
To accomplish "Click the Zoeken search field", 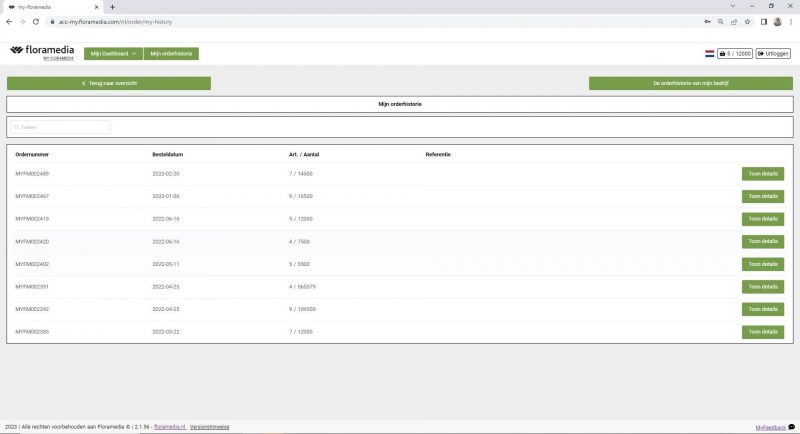I will 60,127.
